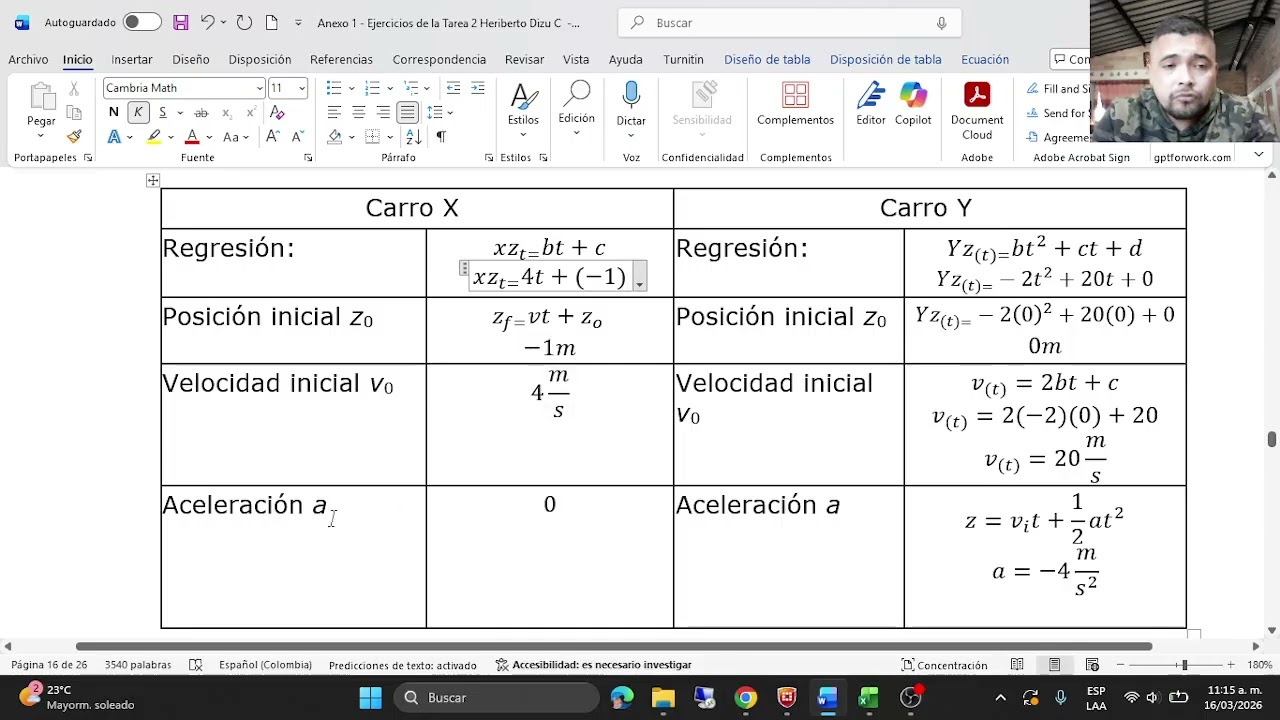Screen dimensions: 1280x720
Task: Show paragraph marks (pilcrow)
Action: 441,137
